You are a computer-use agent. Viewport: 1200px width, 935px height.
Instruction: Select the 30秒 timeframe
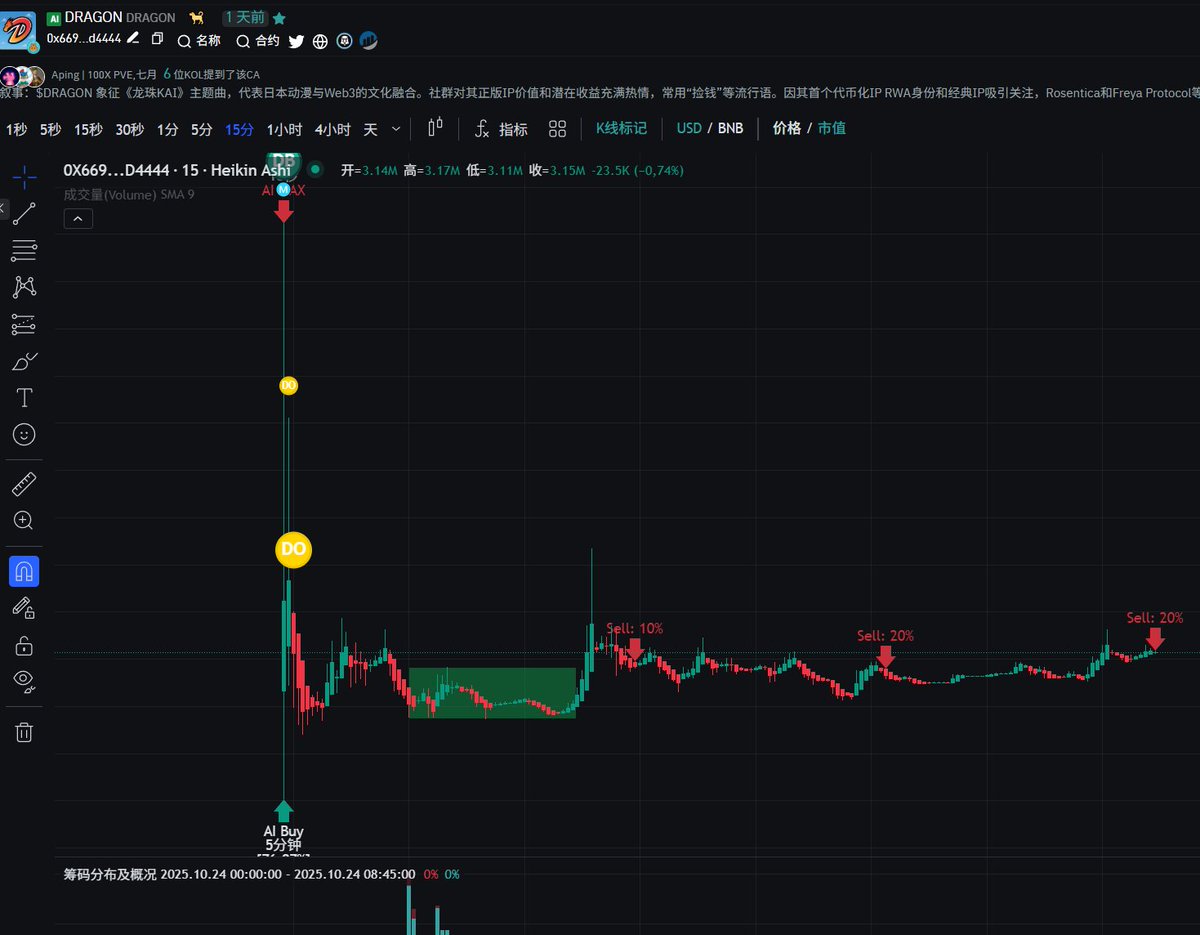point(129,129)
